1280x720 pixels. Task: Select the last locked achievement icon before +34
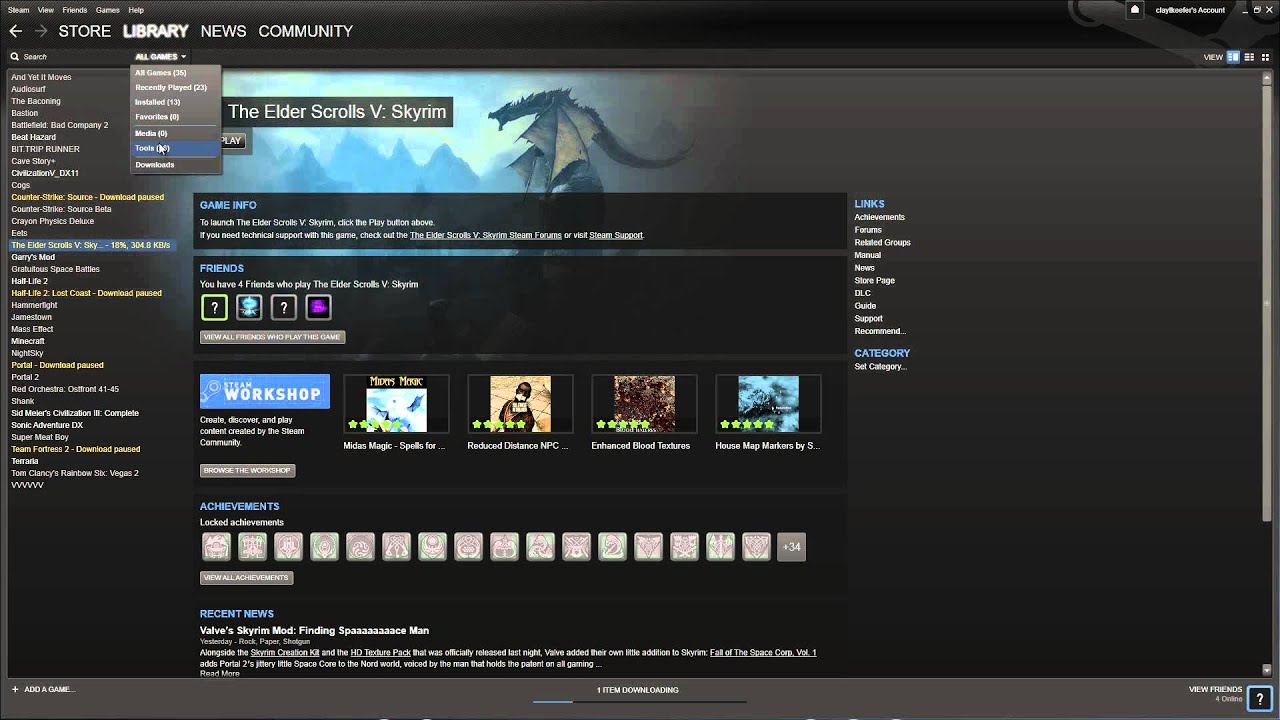tap(756, 547)
